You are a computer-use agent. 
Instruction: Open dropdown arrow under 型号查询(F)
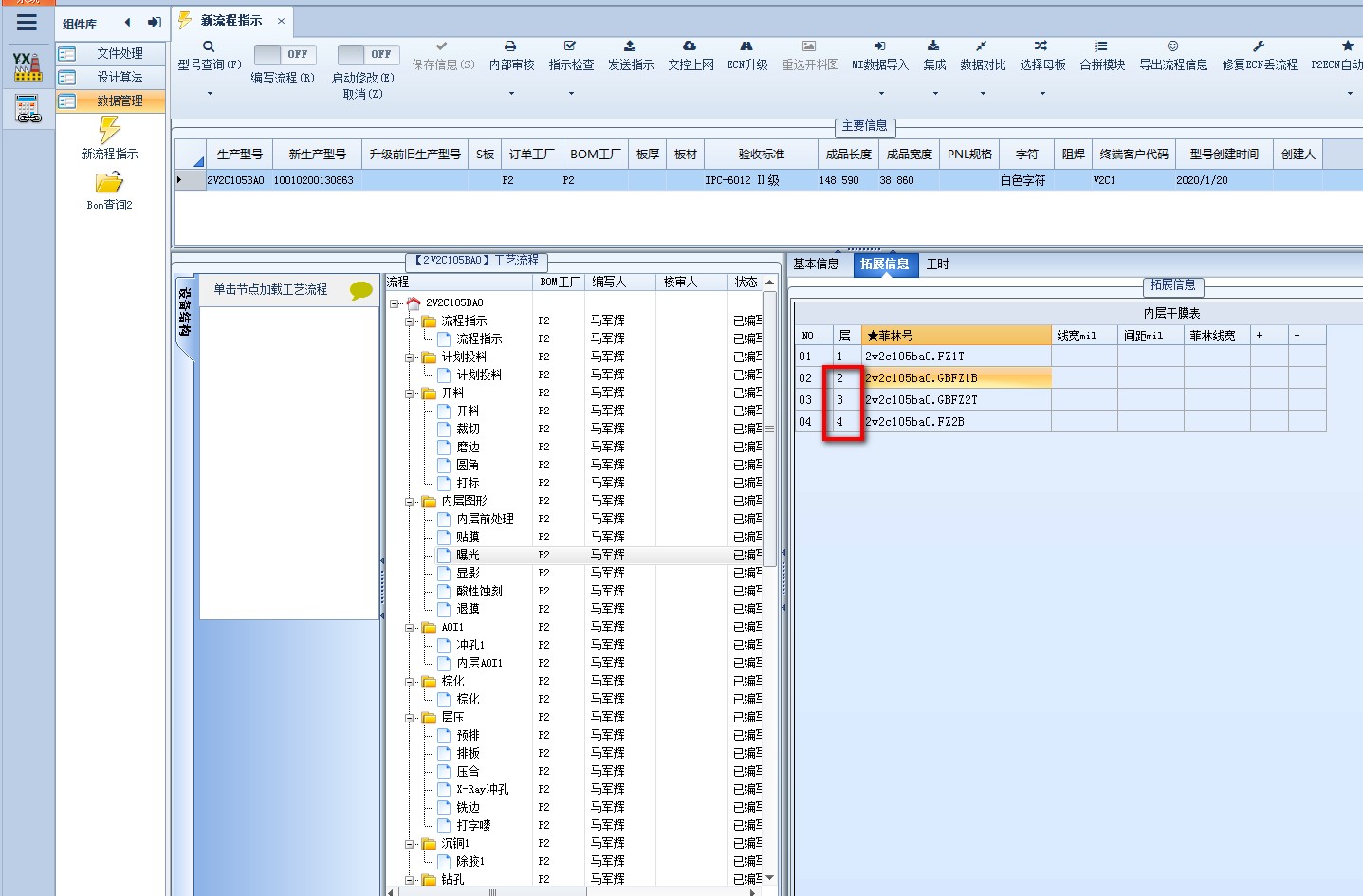(x=210, y=93)
